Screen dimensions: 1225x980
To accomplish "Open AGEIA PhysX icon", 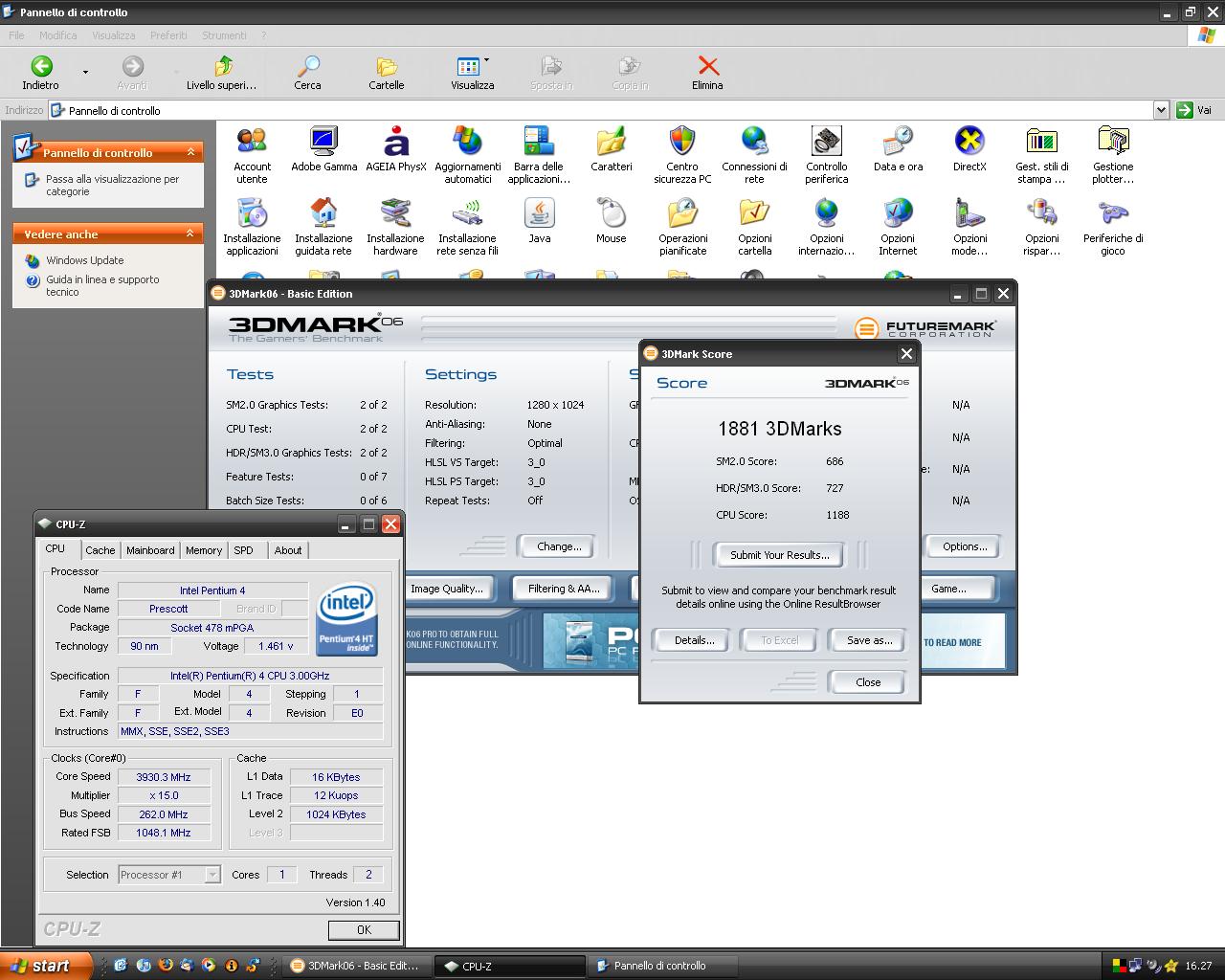I will 395,148.
